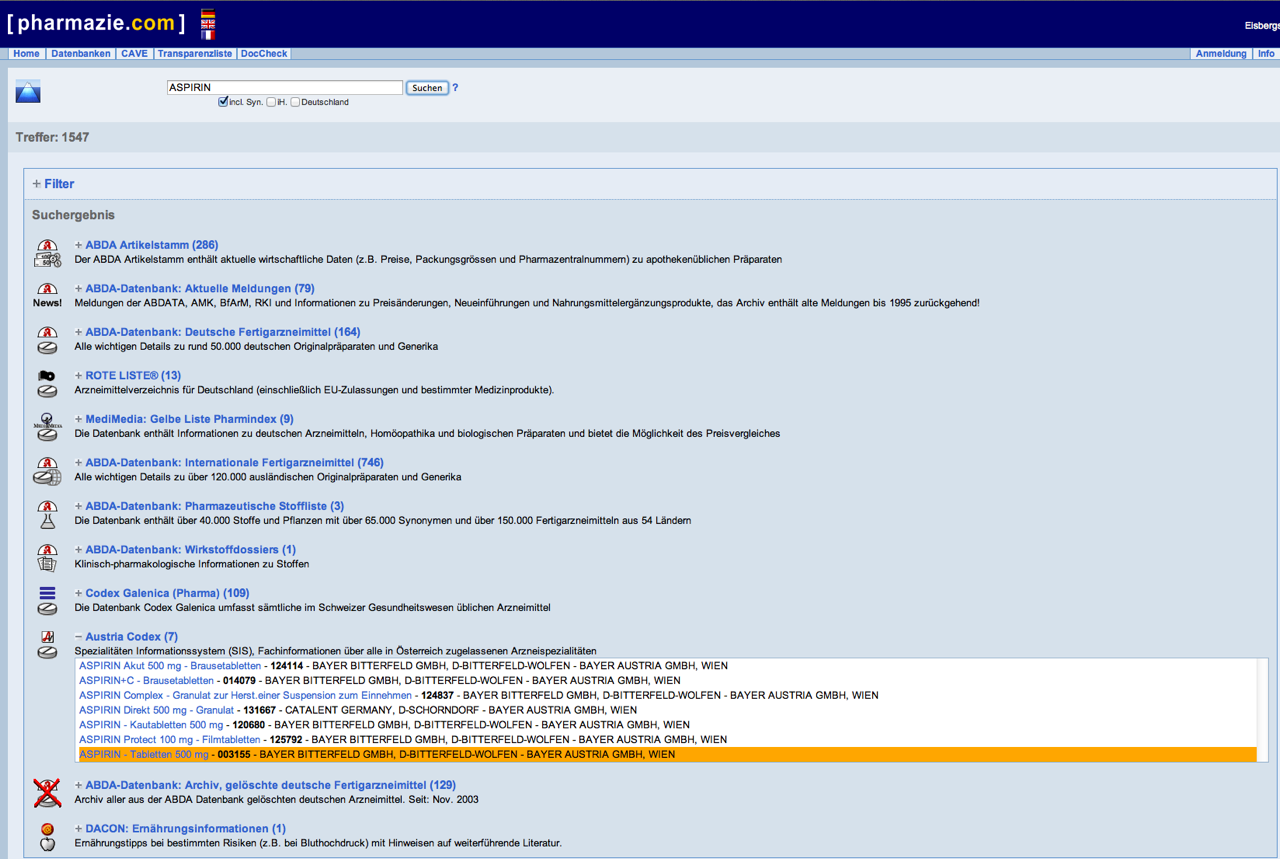Expand Codex Galenica (Pharma) (109) results
The image size is (1280, 859).
[x=162, y=593]
